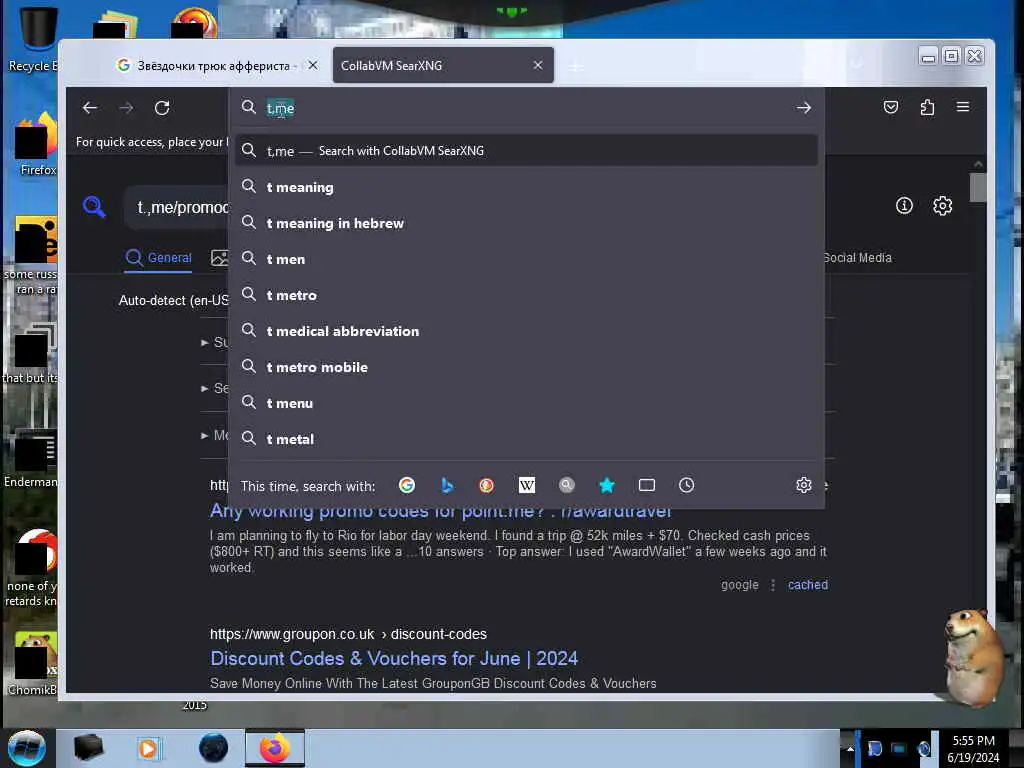Open the SearXNG preferences gear icon

942,206
